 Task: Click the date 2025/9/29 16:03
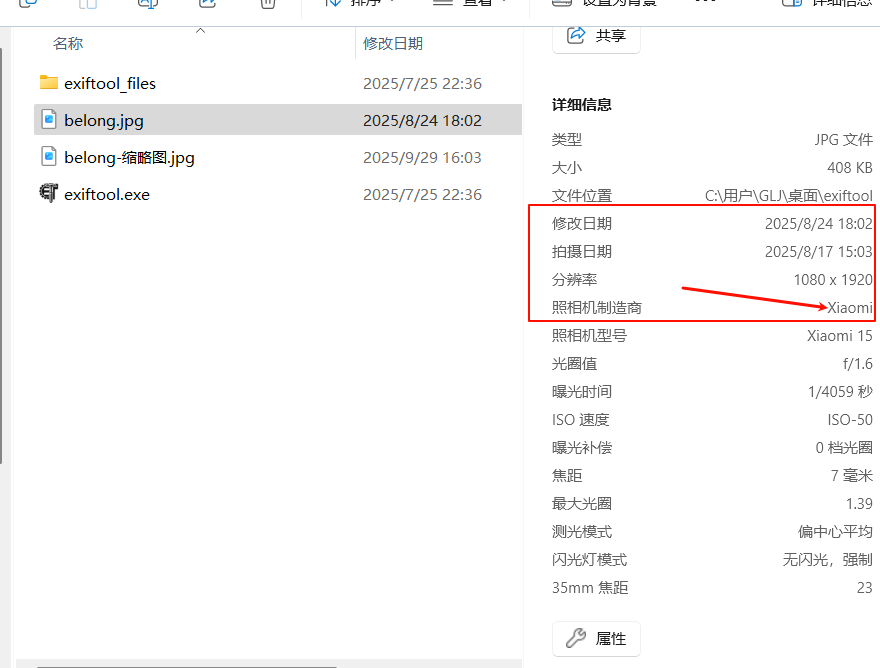[x=422, y=158]
